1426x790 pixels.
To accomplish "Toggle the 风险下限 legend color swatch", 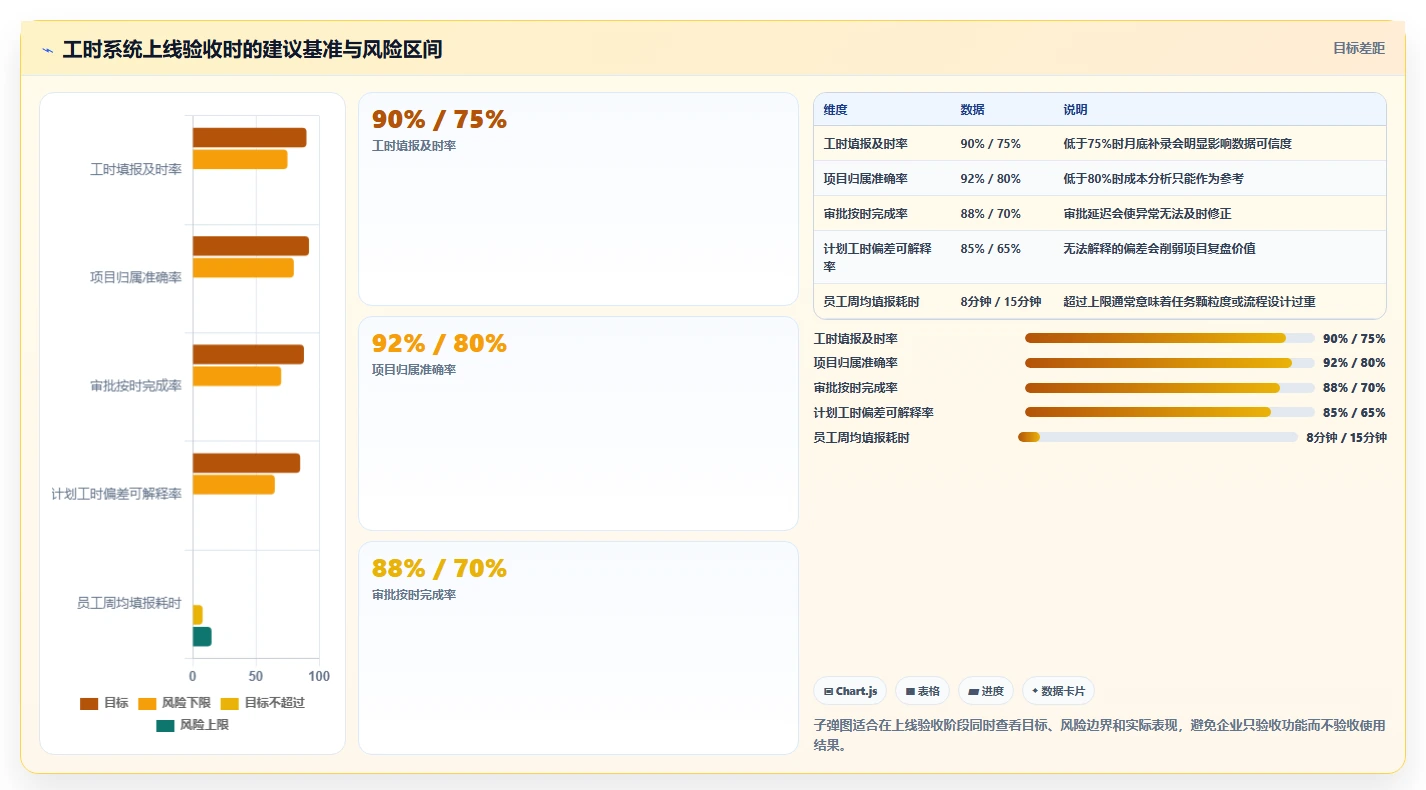I will click(x=147, y=703).
